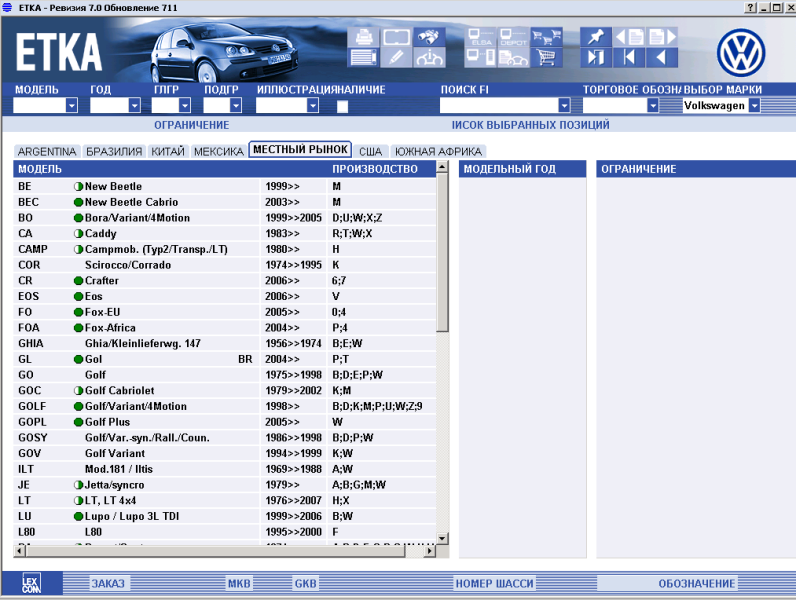Select the Fox-Africa row
796x600 pixels.
[x=224, y=328]
